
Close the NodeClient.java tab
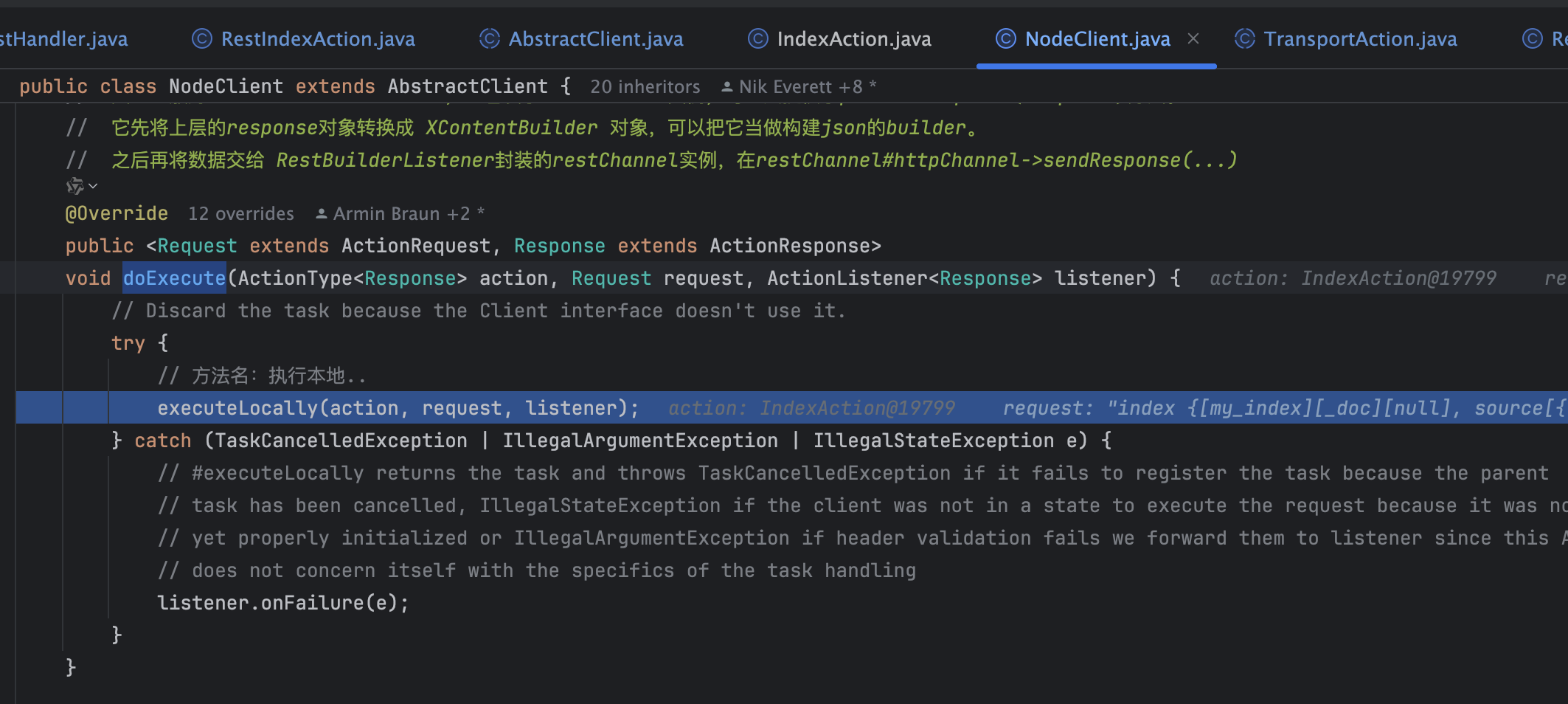(1193, 38)
